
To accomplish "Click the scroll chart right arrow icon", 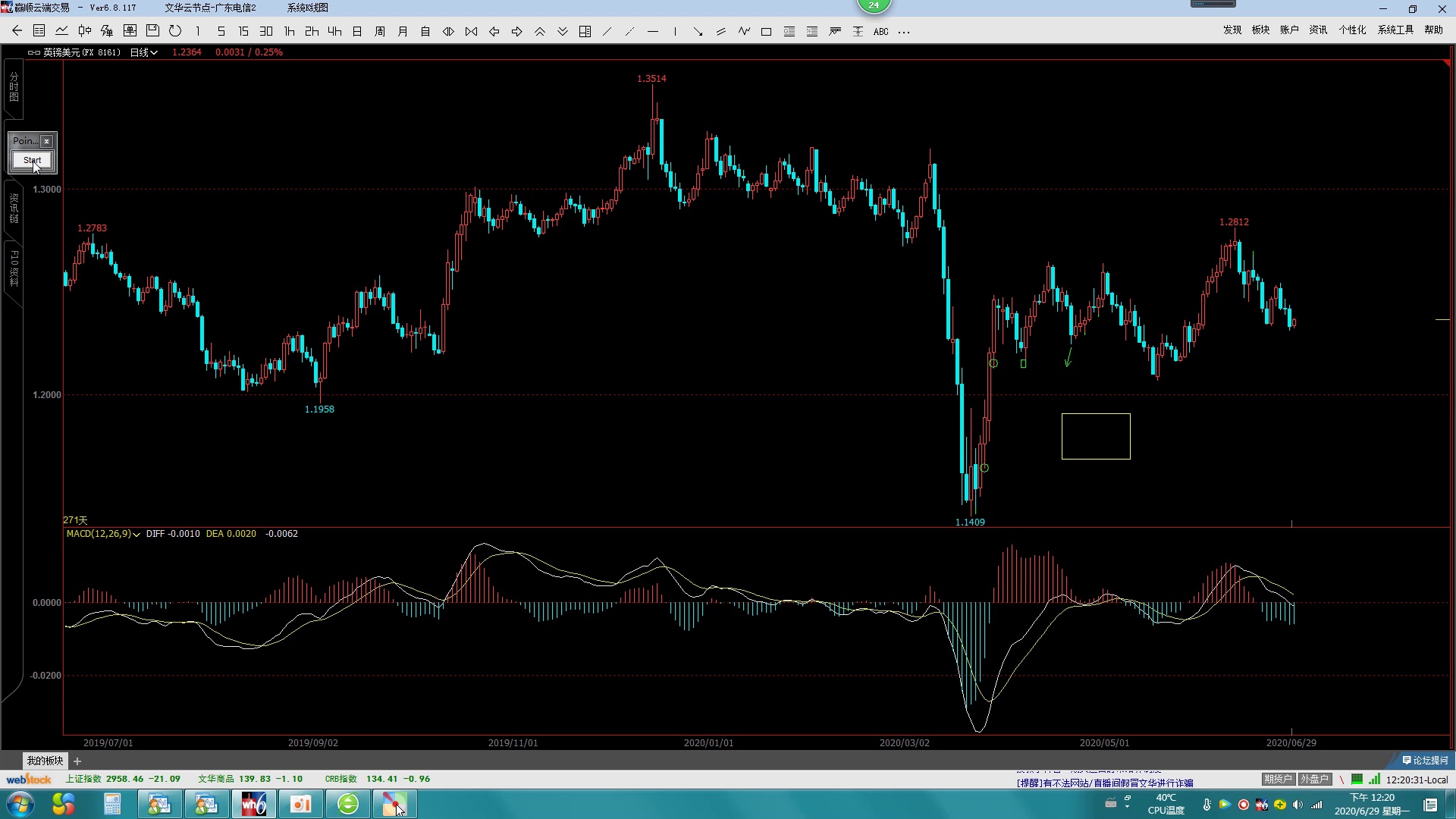I will (x=516, y=32).
